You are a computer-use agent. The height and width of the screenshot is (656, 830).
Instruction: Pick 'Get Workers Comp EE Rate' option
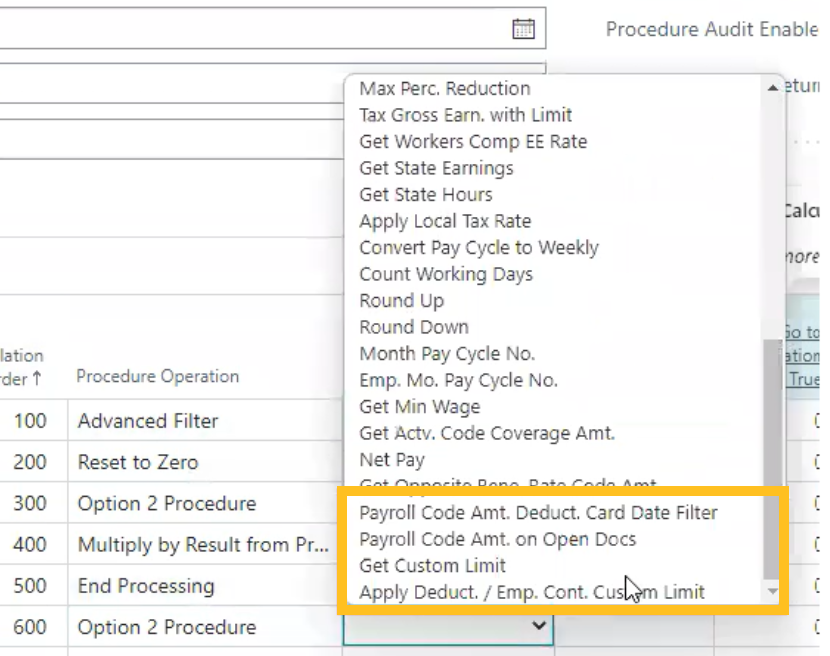473,142
